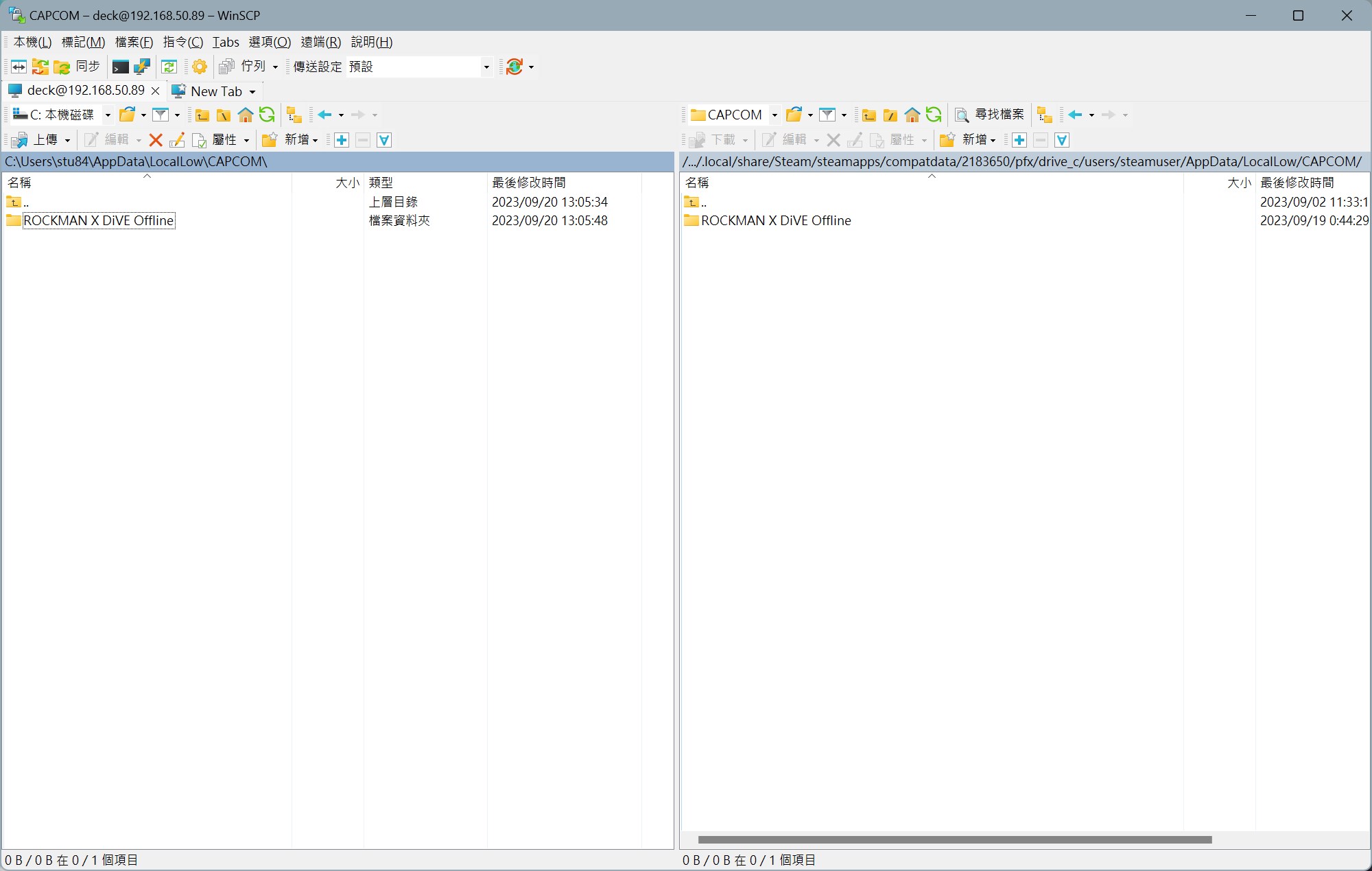This screenshot has height=871, width=1372.
Task: Open the ROCKMAN X DiVE Offline folder remotely
Action: (775, 220)
